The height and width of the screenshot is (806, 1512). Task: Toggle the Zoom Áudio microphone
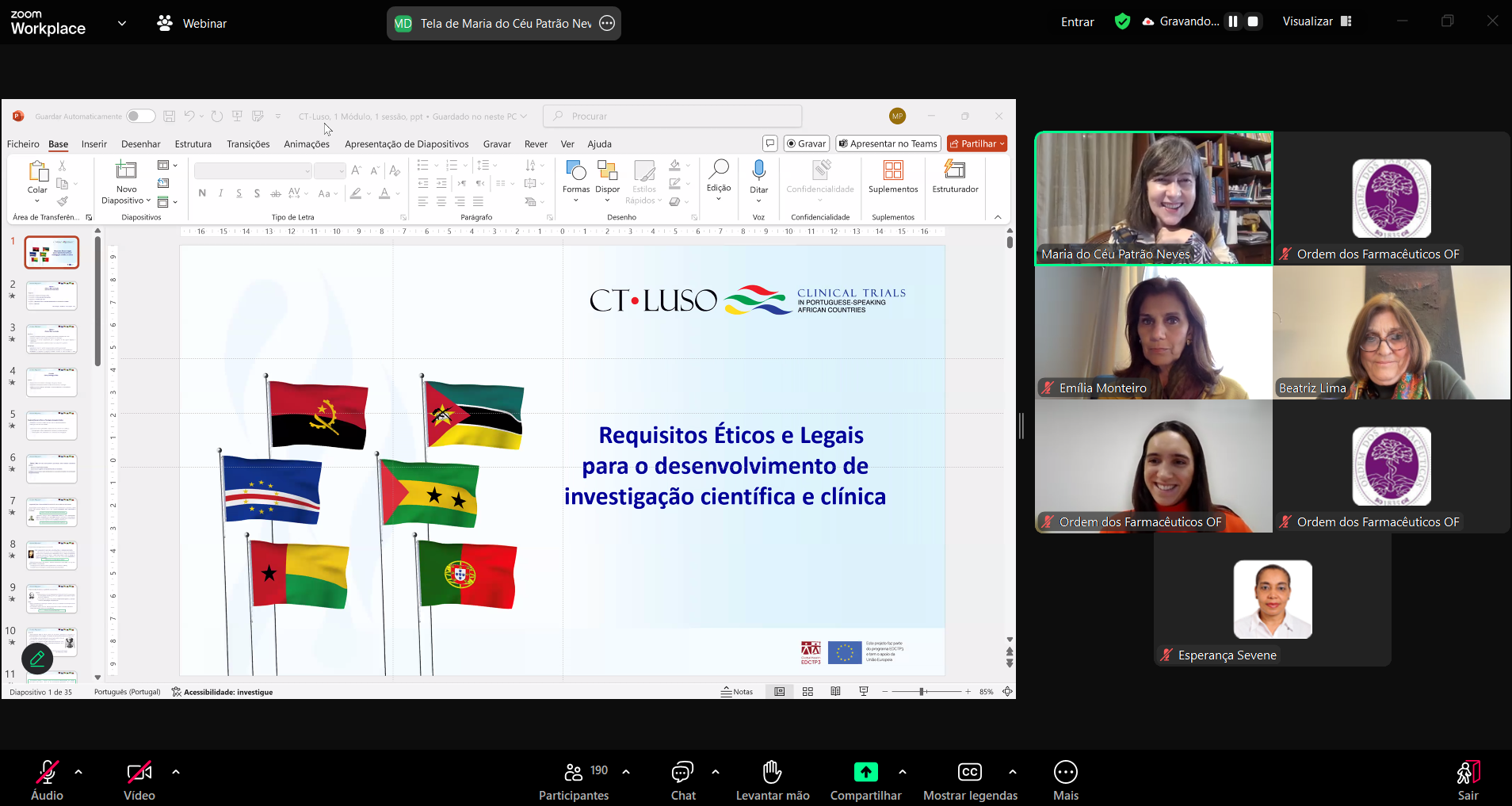click(x=48, y=781)
